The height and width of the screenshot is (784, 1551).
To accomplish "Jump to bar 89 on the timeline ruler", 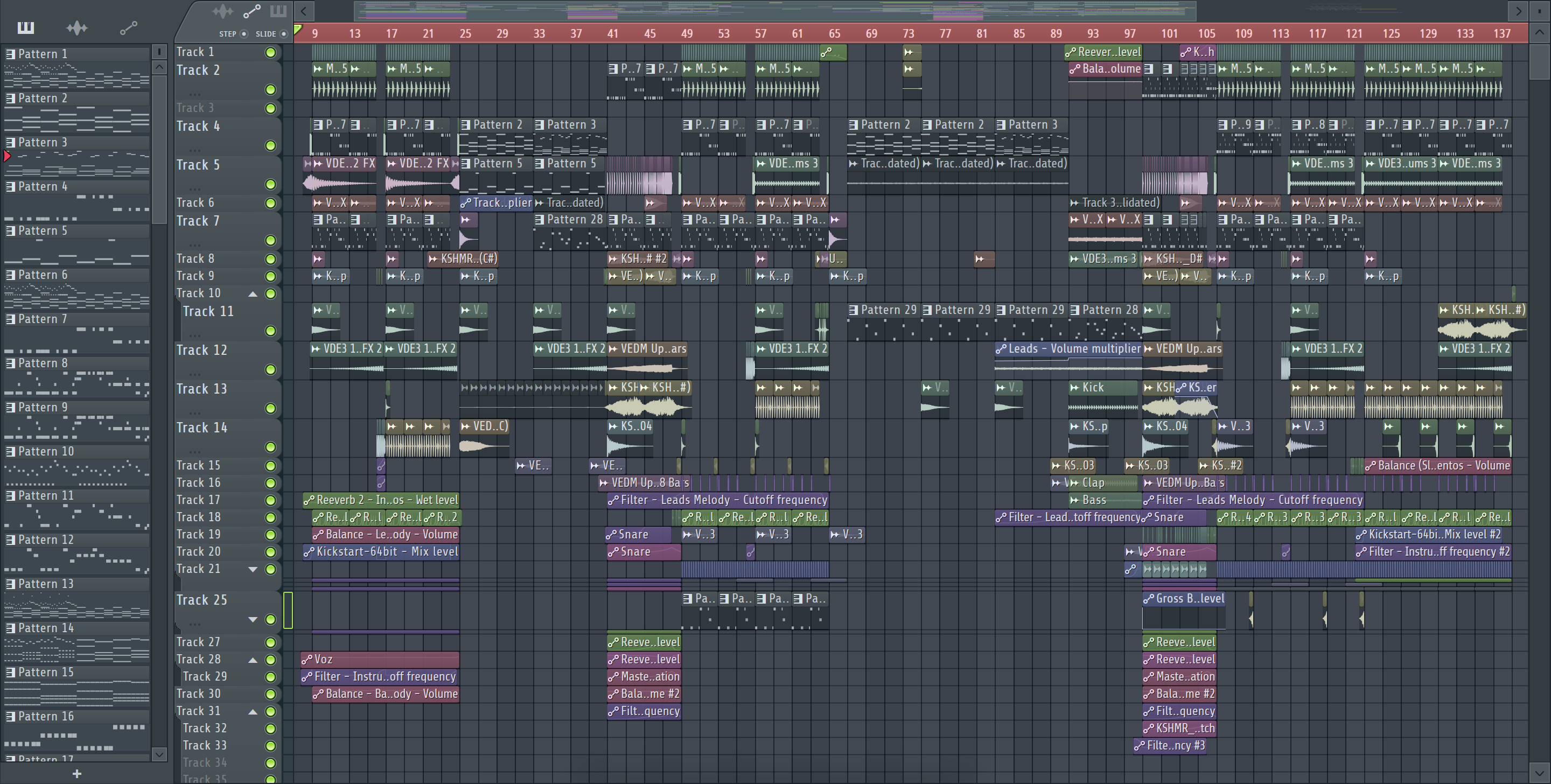I will point(1056,34).
